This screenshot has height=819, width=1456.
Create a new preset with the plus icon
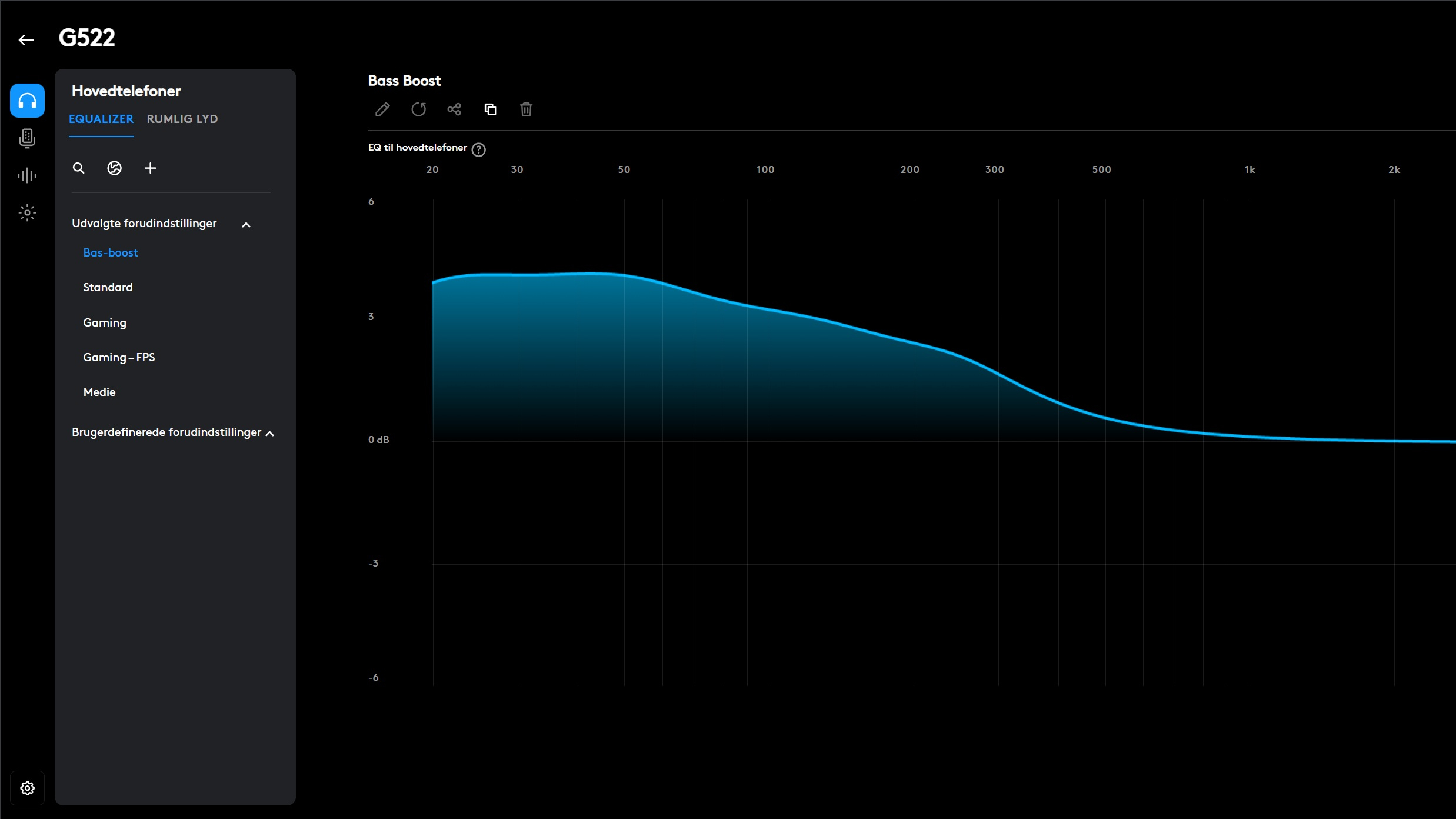click(151, 168)
